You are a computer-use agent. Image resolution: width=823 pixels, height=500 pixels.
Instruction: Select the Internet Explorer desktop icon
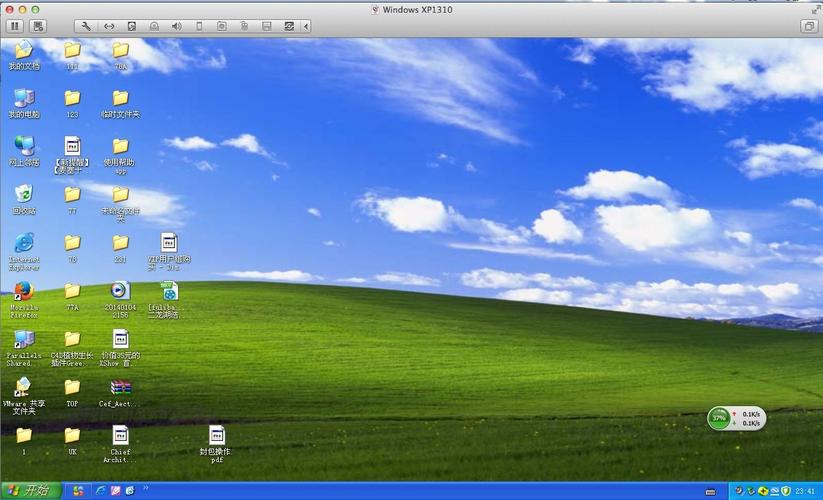click(24, 251)
